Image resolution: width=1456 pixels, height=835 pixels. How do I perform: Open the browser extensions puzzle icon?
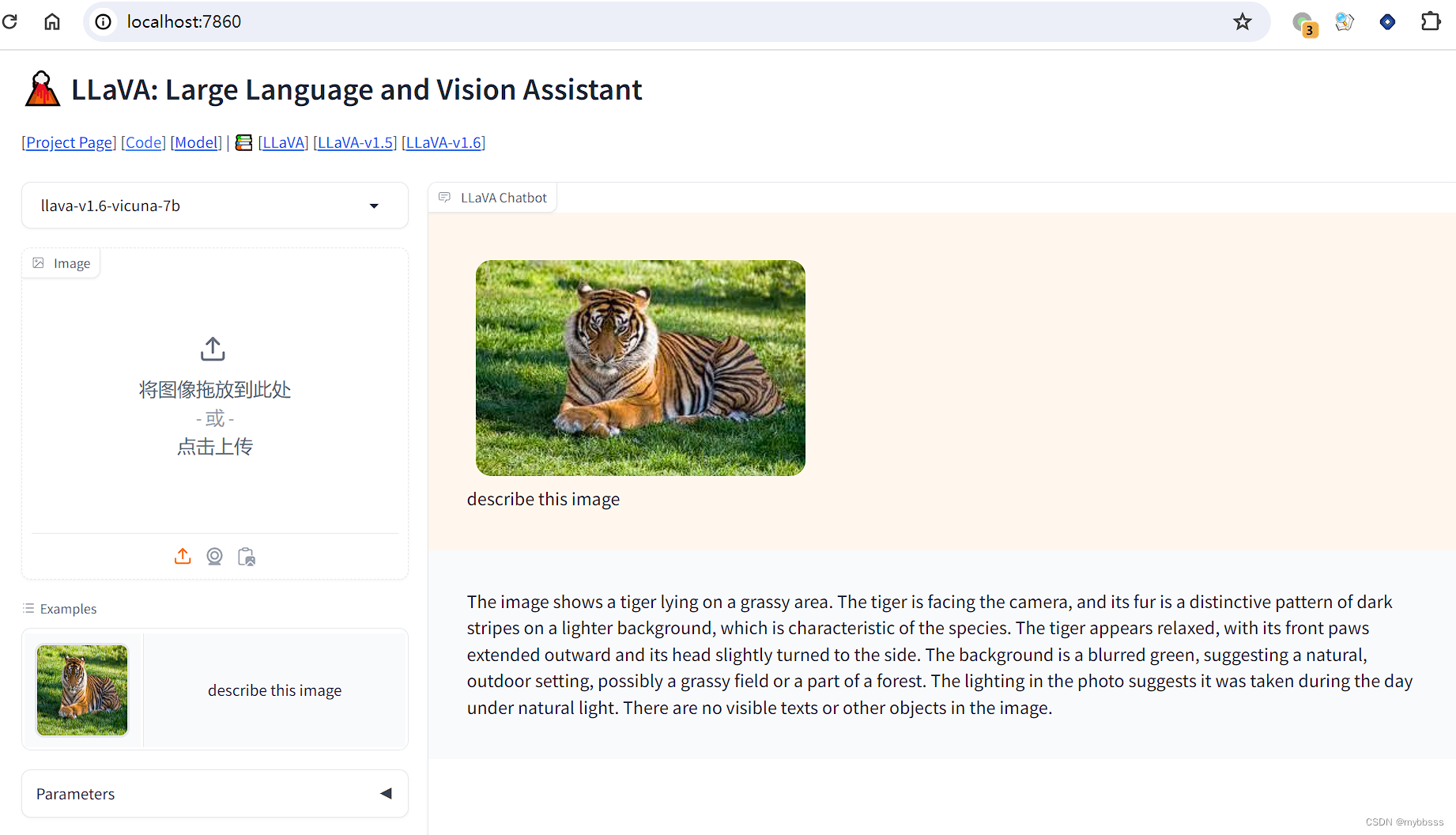click(1431, 21)
